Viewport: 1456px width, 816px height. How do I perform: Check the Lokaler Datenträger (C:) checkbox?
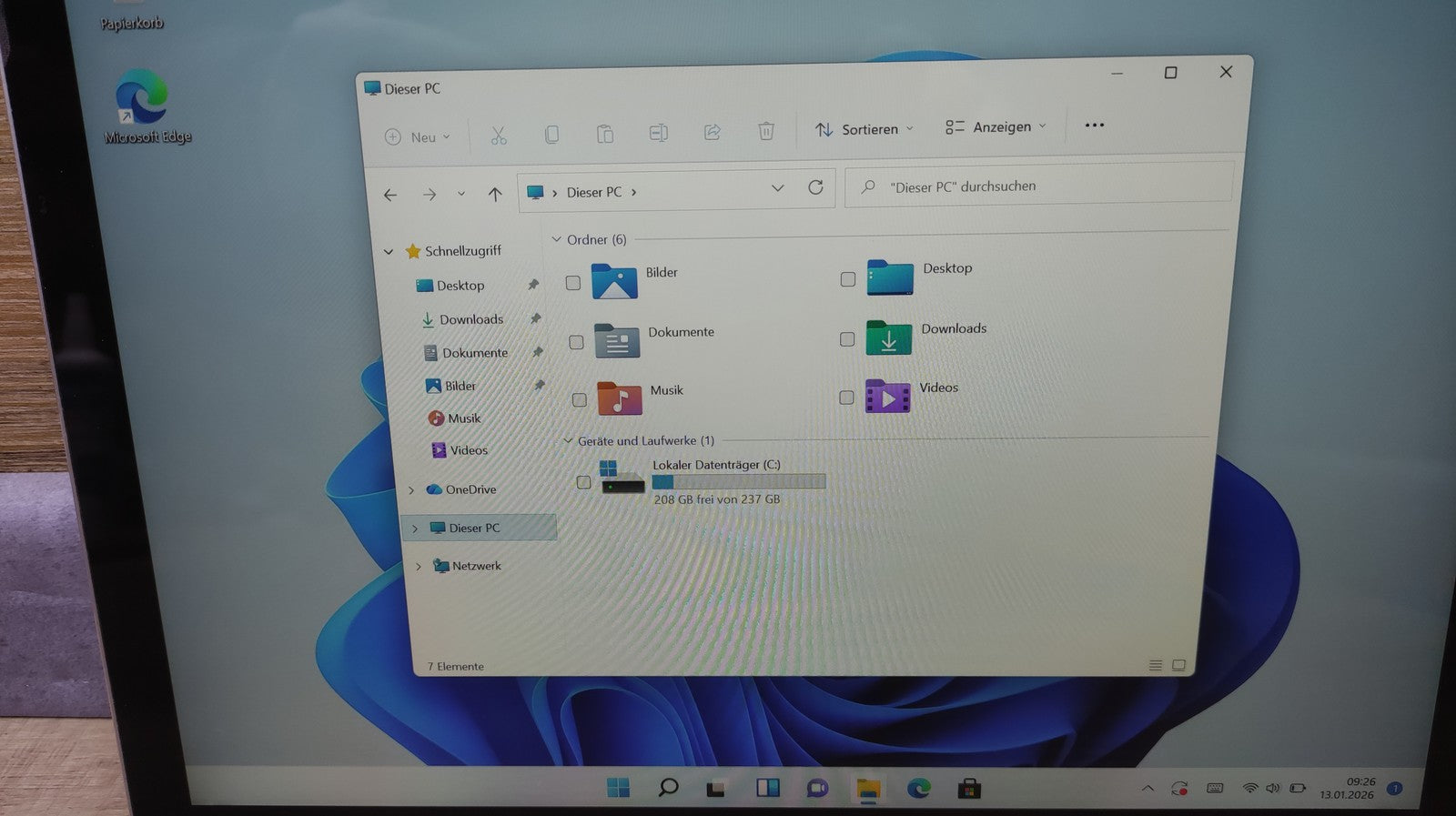point(583,482)
